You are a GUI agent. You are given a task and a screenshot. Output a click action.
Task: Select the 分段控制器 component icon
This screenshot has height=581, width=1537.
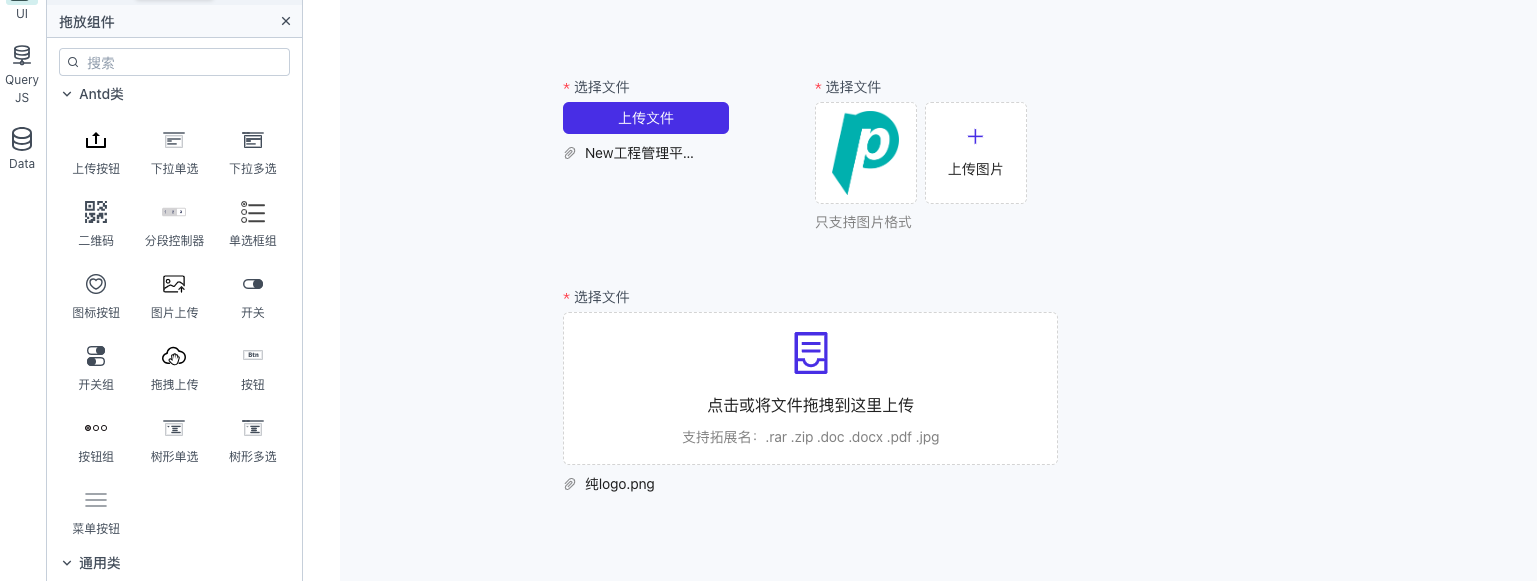[174, 212]
